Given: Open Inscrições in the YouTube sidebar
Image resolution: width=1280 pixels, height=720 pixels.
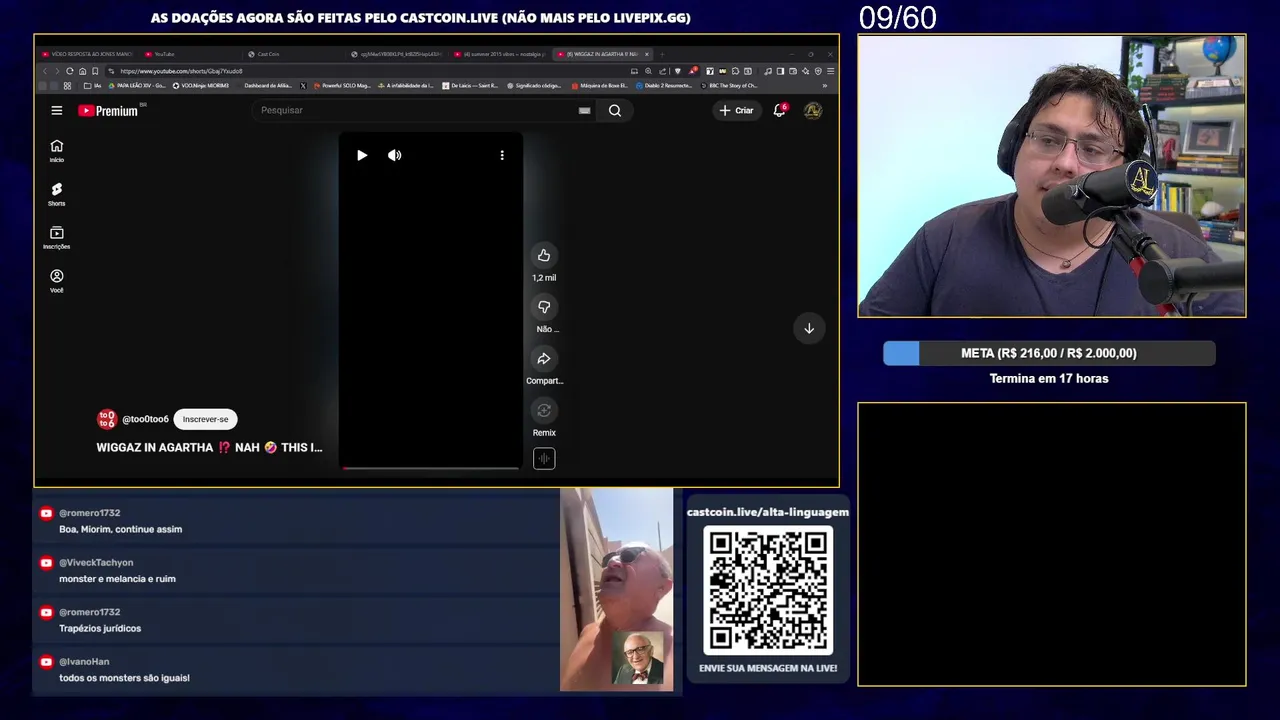Looking at the screenshot, I should tap(57, 238).
